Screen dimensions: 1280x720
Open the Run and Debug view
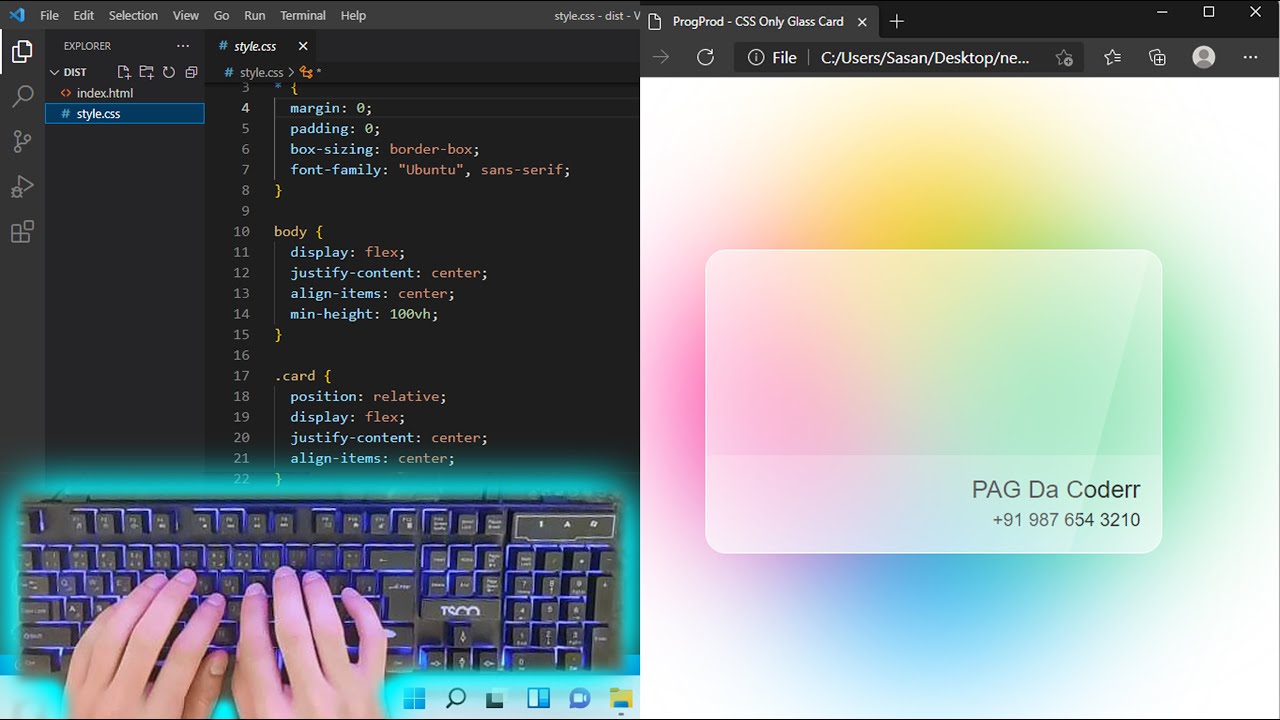22,187
